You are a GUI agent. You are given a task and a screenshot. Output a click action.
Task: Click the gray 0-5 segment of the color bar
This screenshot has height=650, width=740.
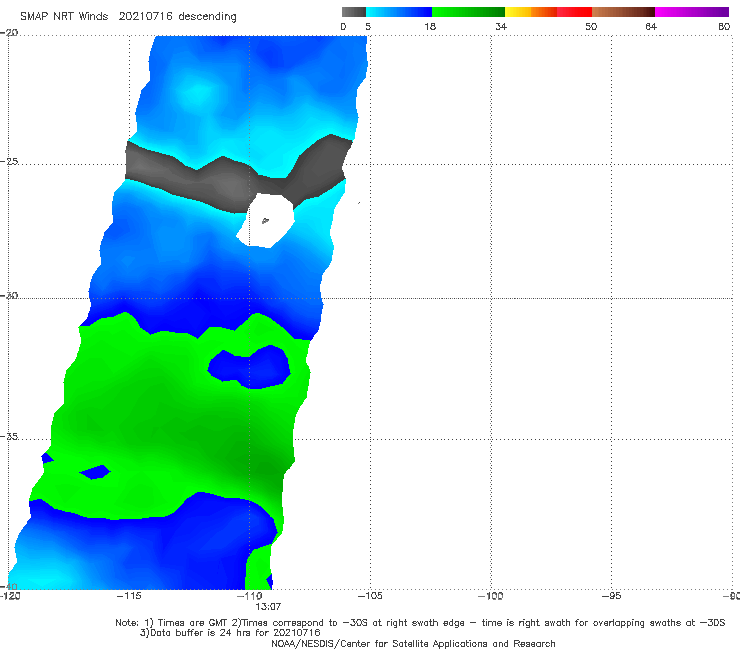tap(353, 12)
